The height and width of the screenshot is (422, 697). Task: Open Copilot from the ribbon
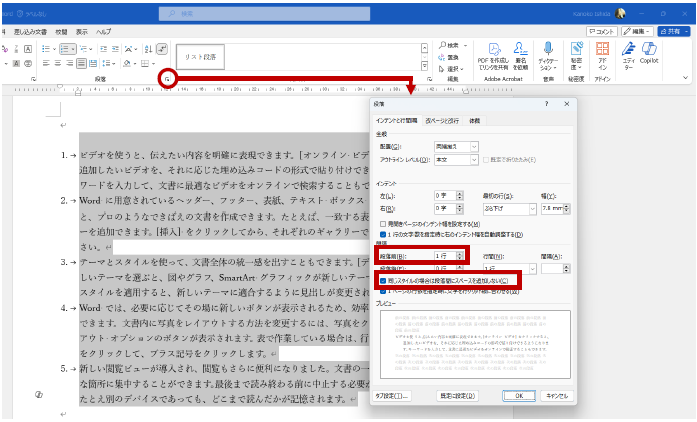tap(650, 50)
